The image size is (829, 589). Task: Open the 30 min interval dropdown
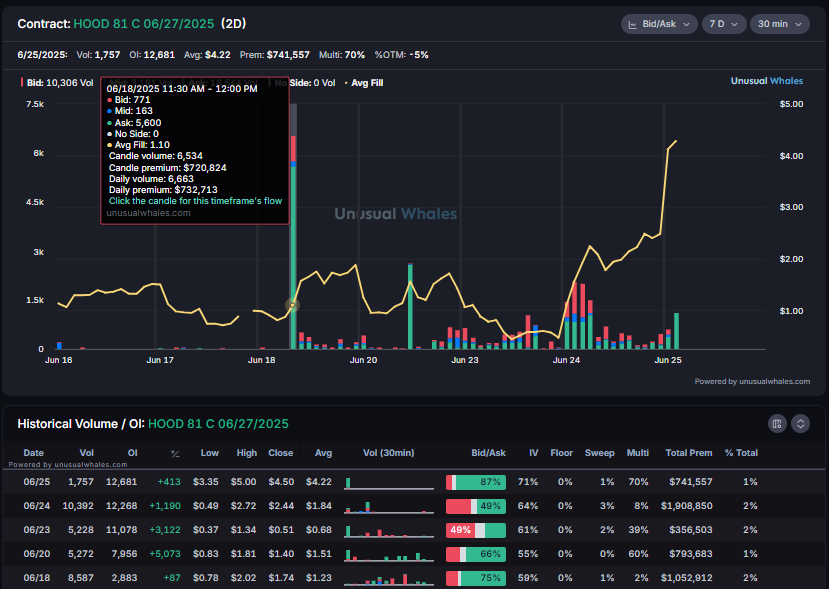point(780,24)
